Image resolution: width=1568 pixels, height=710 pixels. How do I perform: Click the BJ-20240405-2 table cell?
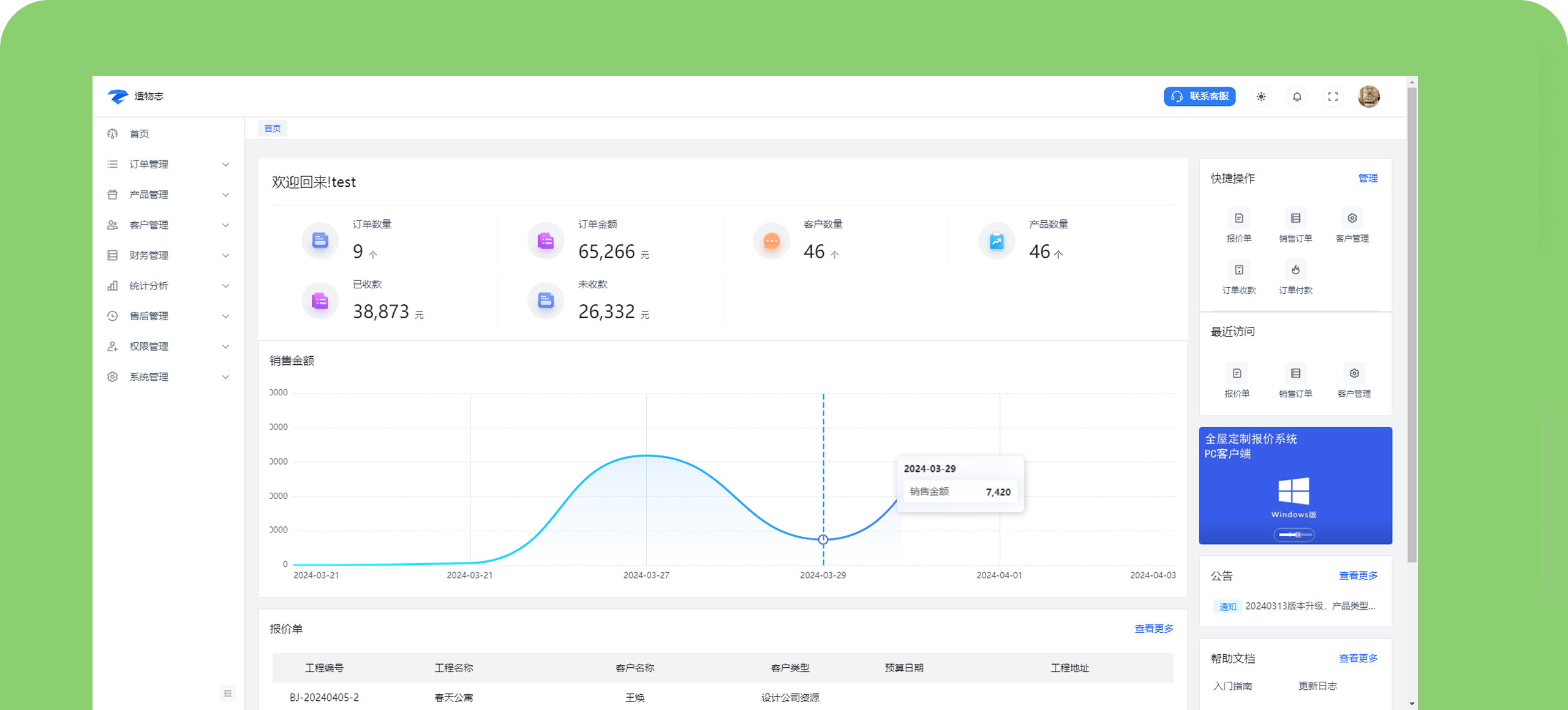pos(324,698)
